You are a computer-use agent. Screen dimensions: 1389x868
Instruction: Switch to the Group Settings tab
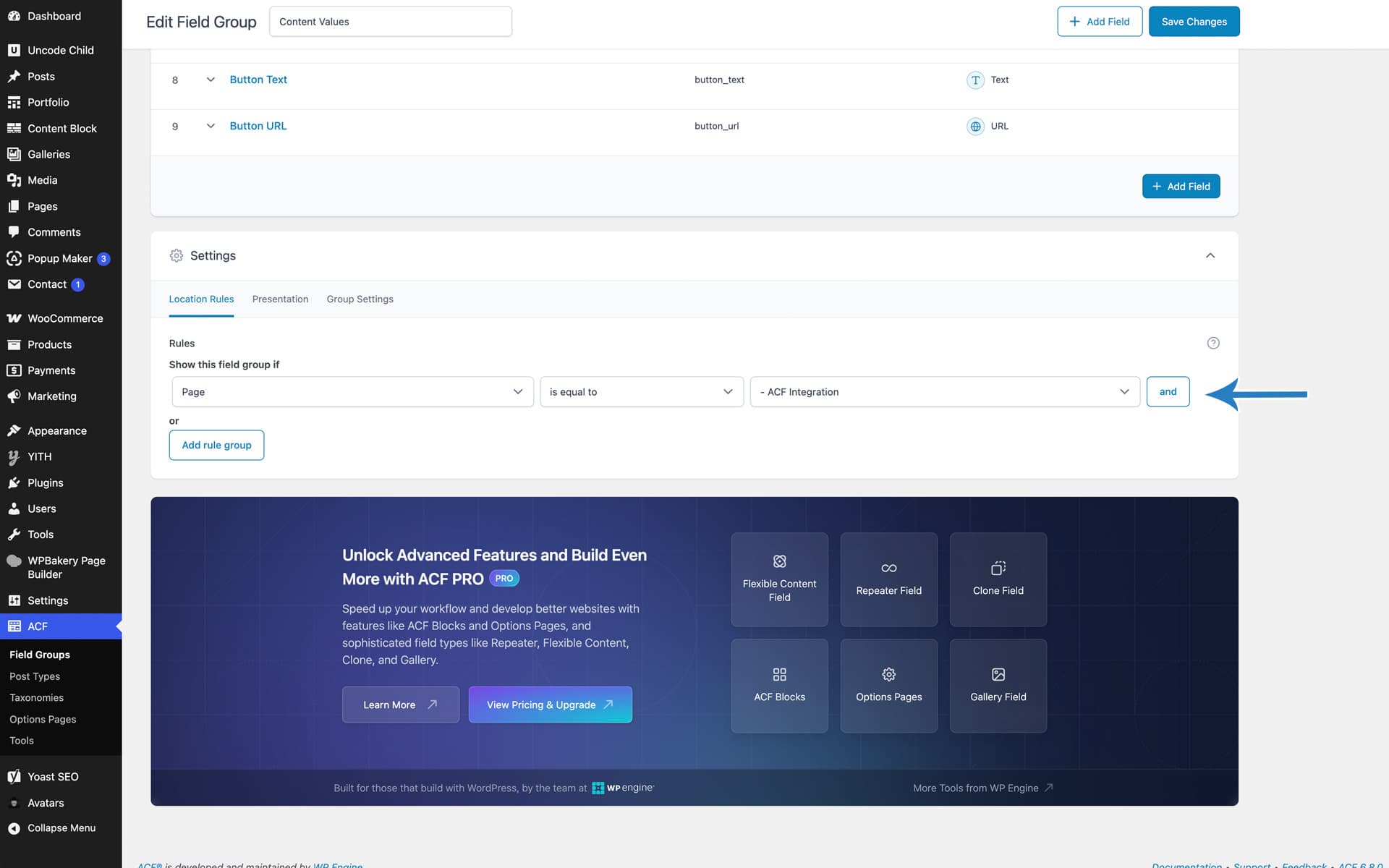[360, 299]
